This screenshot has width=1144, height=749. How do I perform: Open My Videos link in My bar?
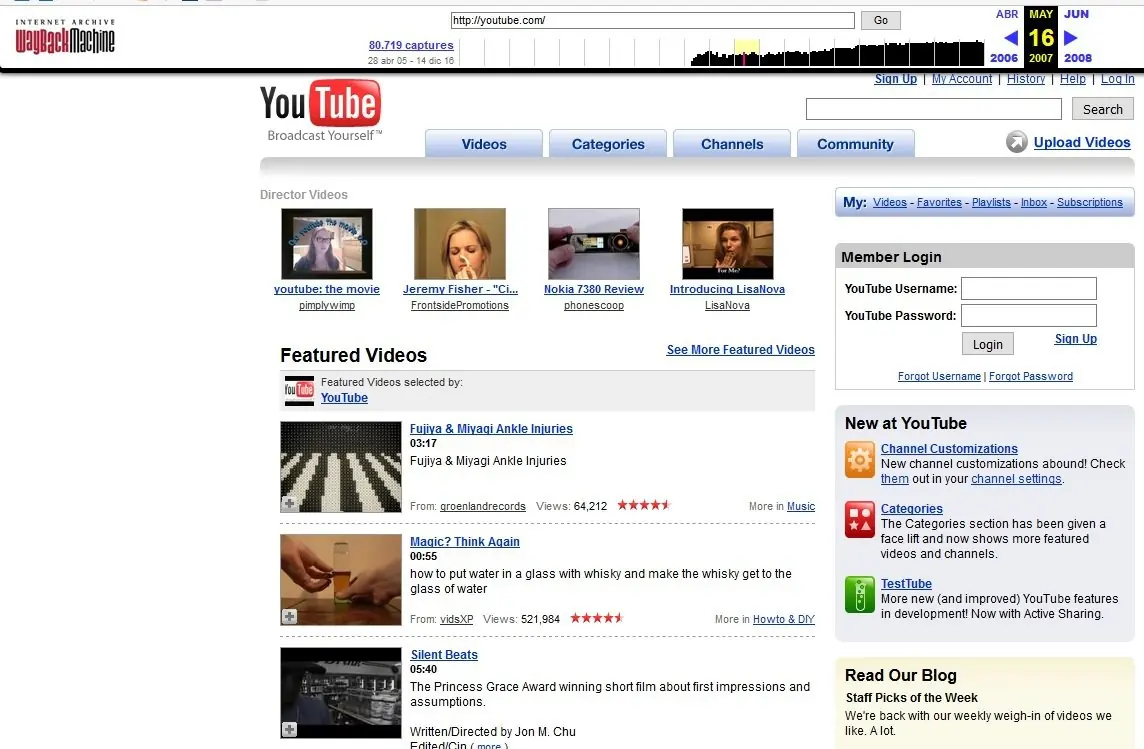[x=889, y=203]
